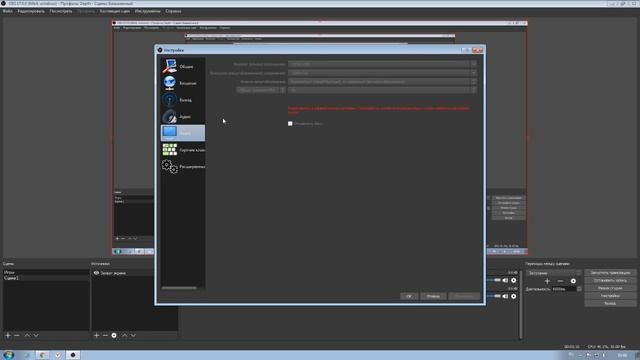Click the transition duration input field
The height and width of the screenshot is (360, 640).
coord(564,289)
